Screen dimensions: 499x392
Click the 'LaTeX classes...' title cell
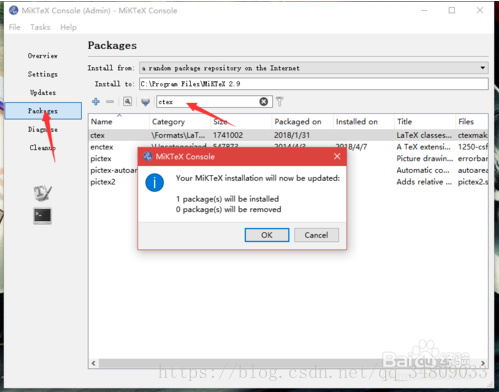(424, 135)
